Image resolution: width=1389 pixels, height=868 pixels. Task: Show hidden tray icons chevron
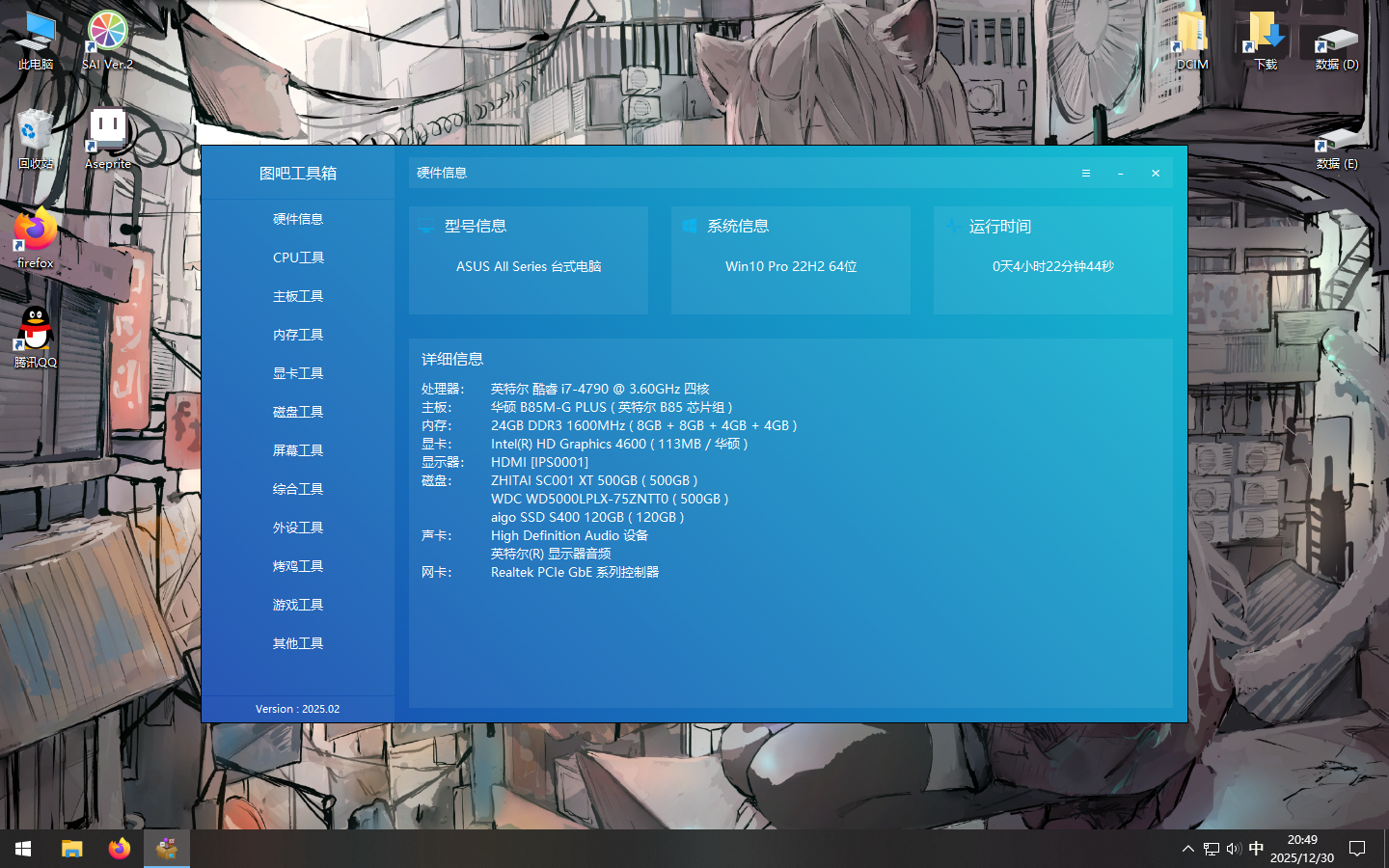(x=1187, y=849)
